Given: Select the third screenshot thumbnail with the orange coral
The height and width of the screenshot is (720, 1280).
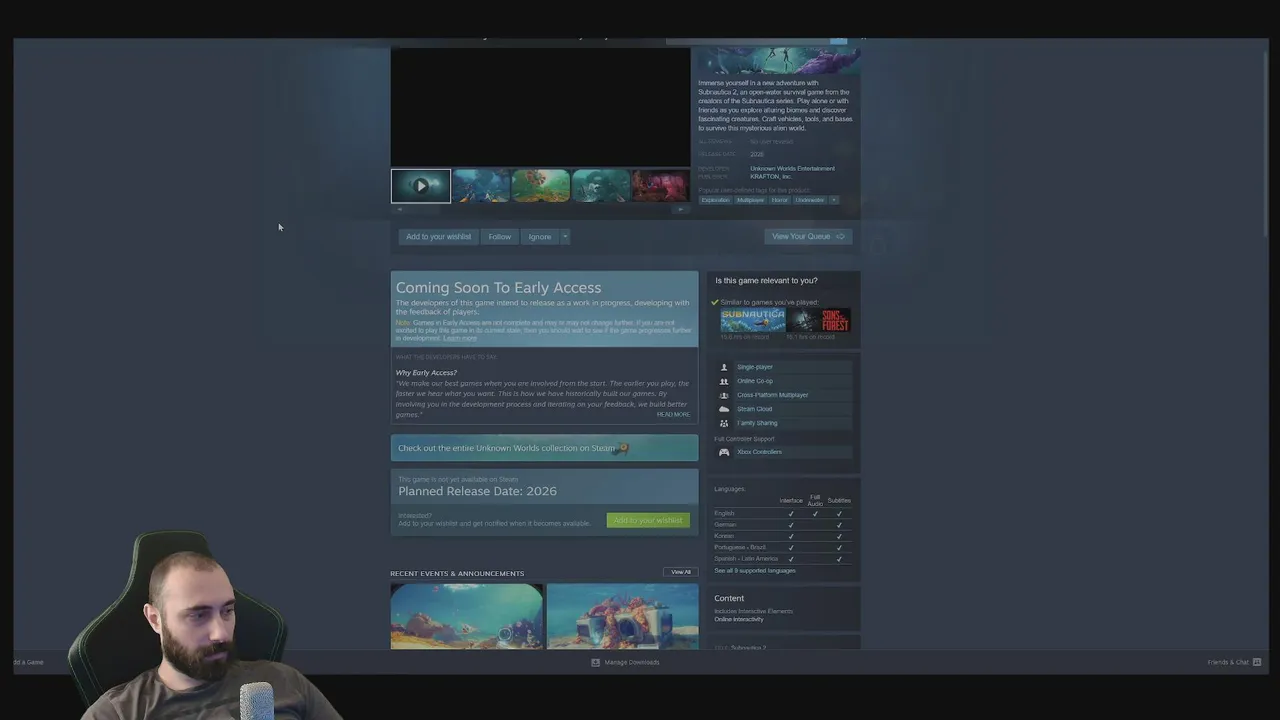Looking at the screenshot, I should click(541, 186).
